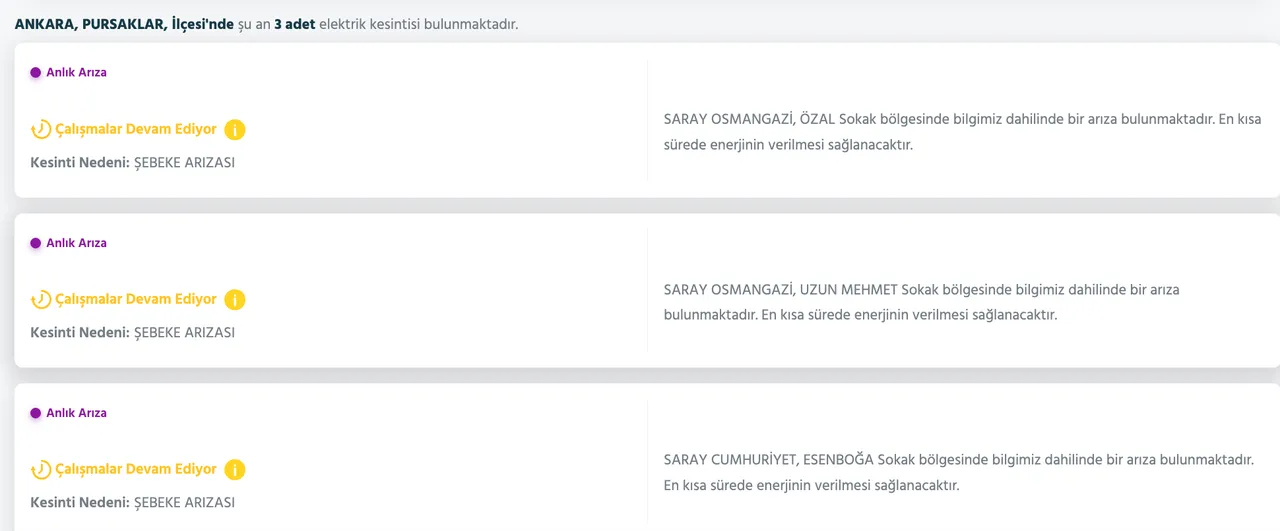Click "Kesinti Nedeni: ŞEBEKE ARIZASI" in the first card

(132, 162)
